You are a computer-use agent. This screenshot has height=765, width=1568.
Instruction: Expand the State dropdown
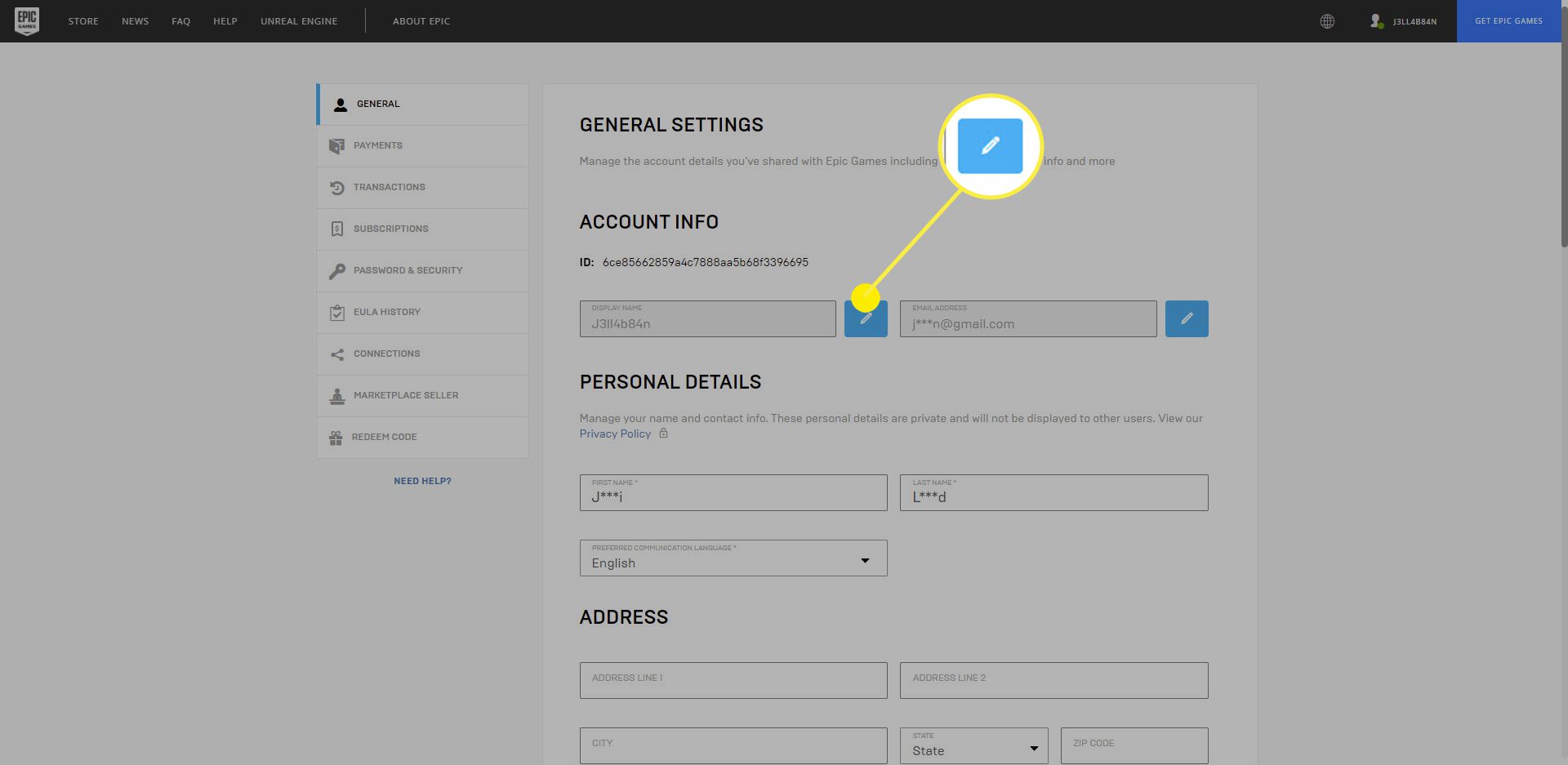[x=974, y=745]
